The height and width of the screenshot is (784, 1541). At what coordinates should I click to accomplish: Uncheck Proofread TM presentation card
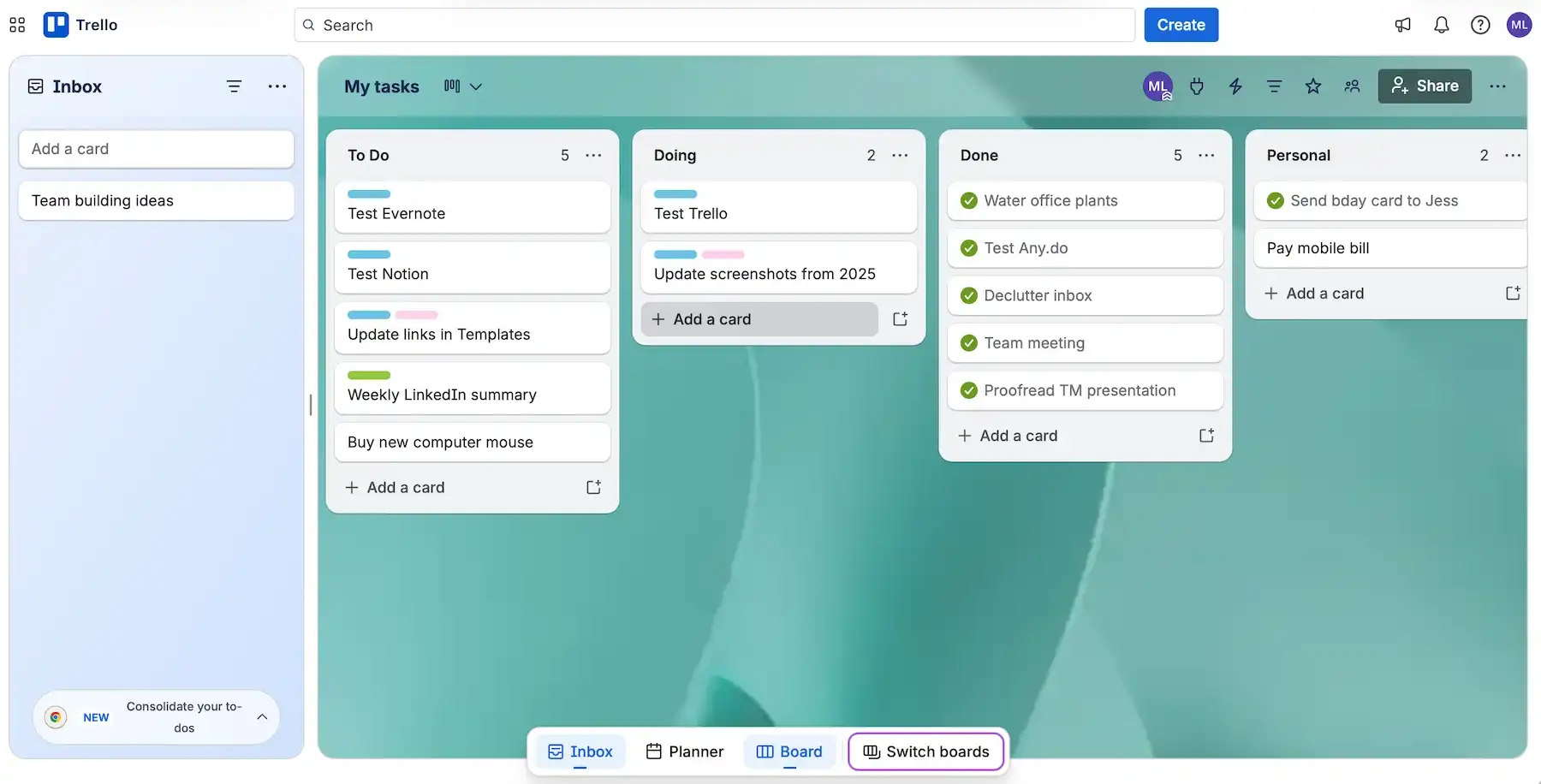point(969,390)
